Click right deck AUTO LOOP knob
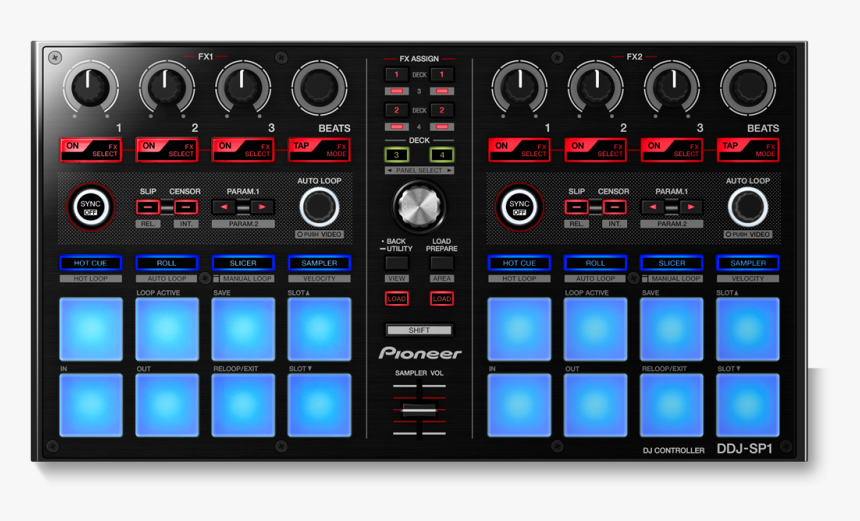Viewport: 860px width, 521px height. (x=748, y=207)
